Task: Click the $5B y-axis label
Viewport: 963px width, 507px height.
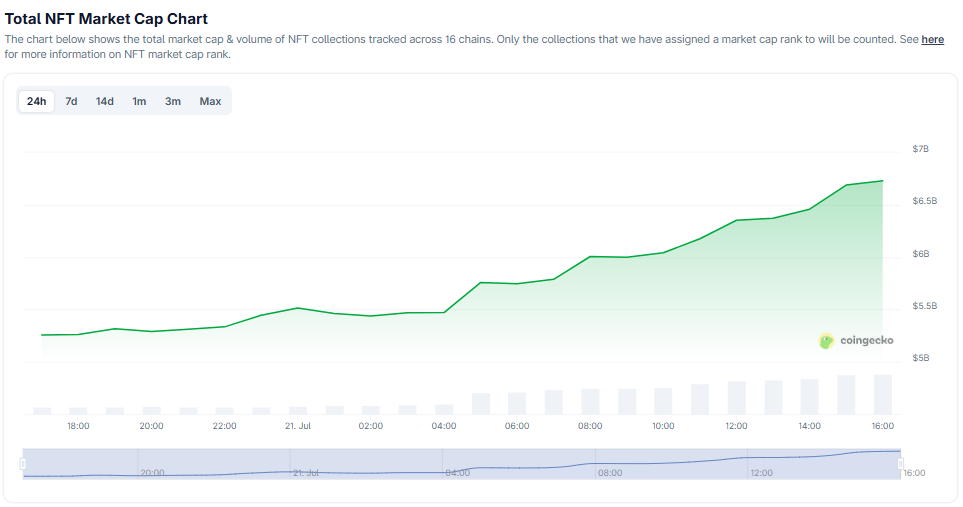Action: (x=921, y=358)
